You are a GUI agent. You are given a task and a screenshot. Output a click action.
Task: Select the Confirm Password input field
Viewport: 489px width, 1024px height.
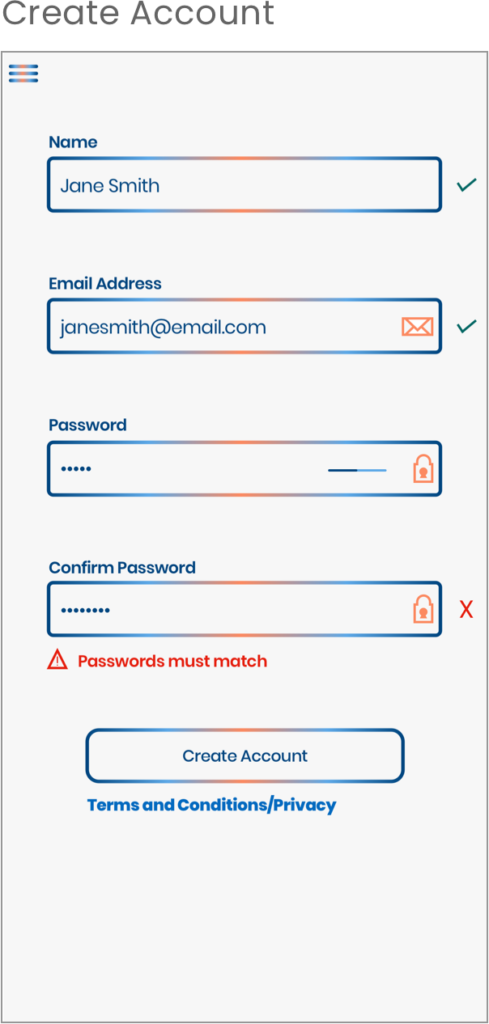[244, 609]
